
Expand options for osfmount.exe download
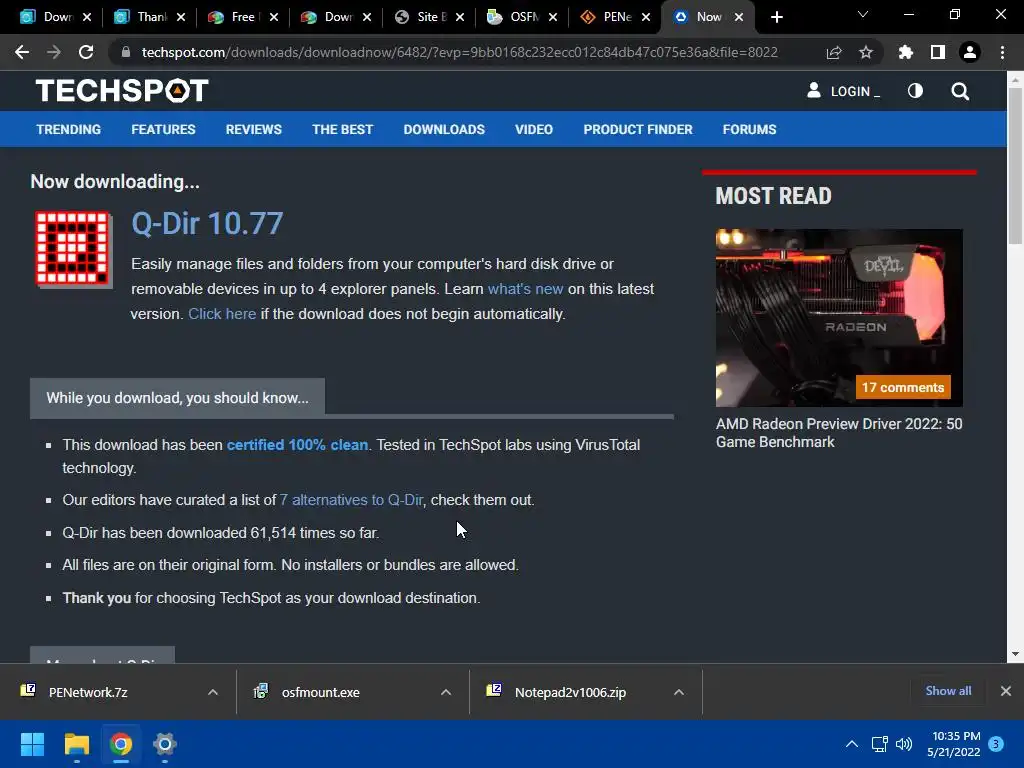[x=445, y=692]
